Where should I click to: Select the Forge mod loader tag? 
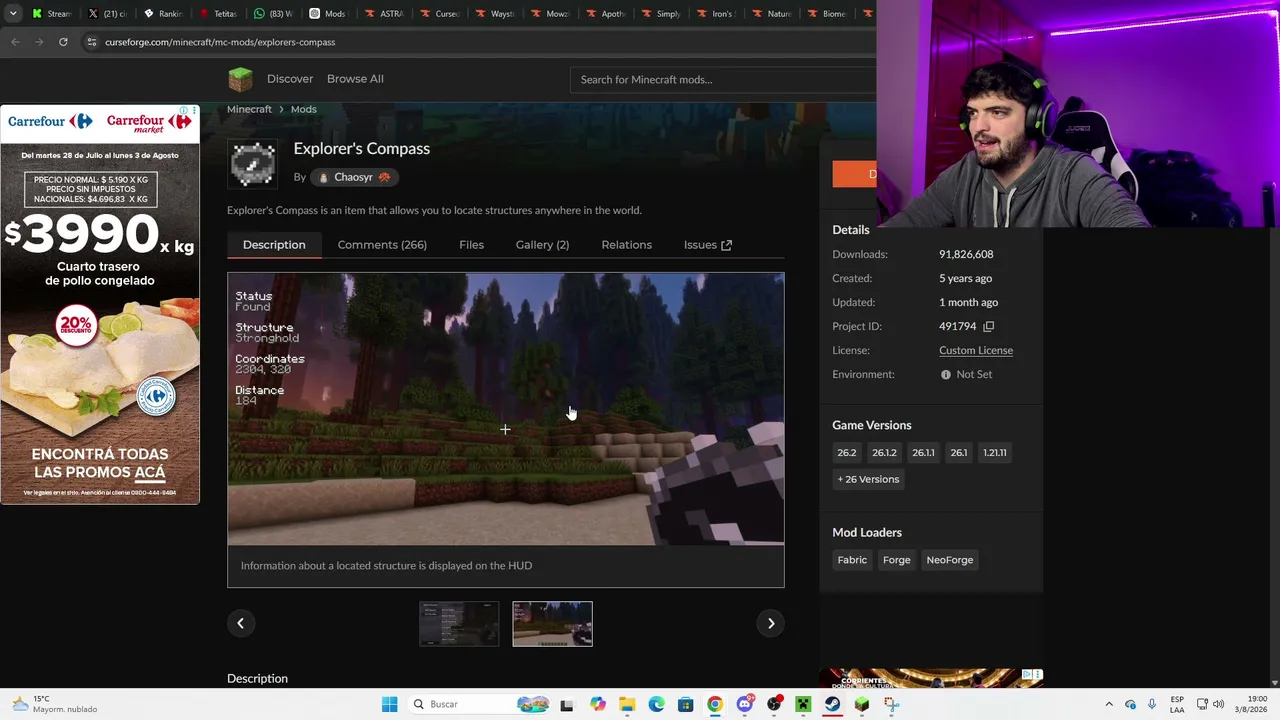[x=897, y=560]
